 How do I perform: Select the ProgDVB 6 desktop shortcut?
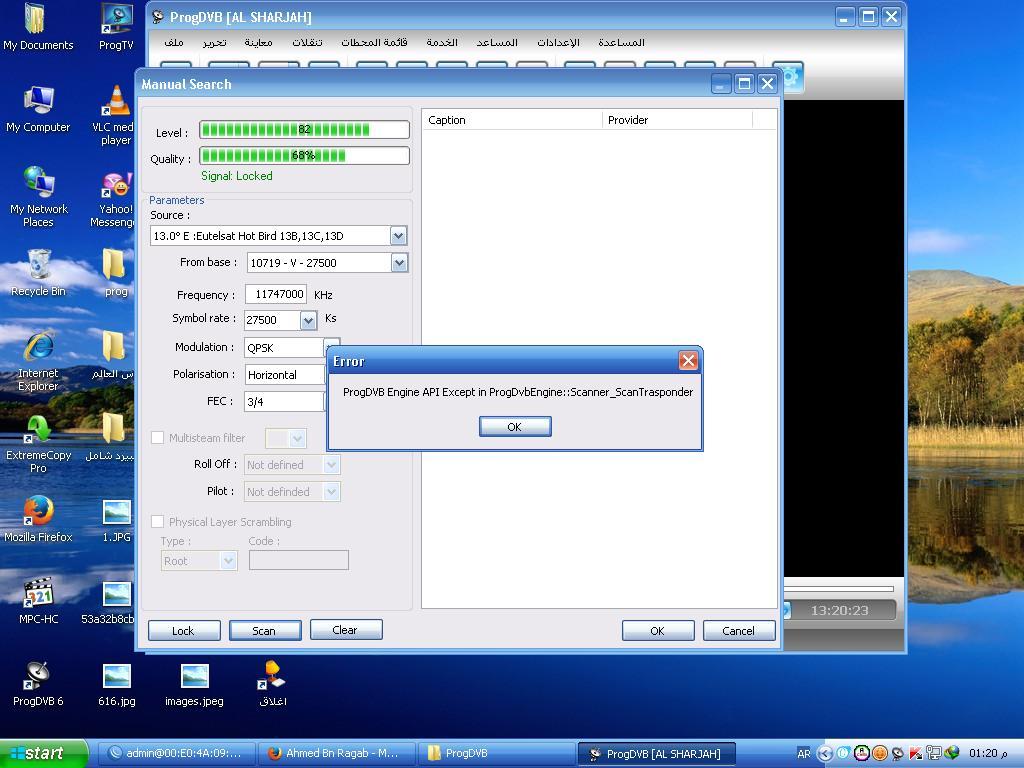[39, 684]
